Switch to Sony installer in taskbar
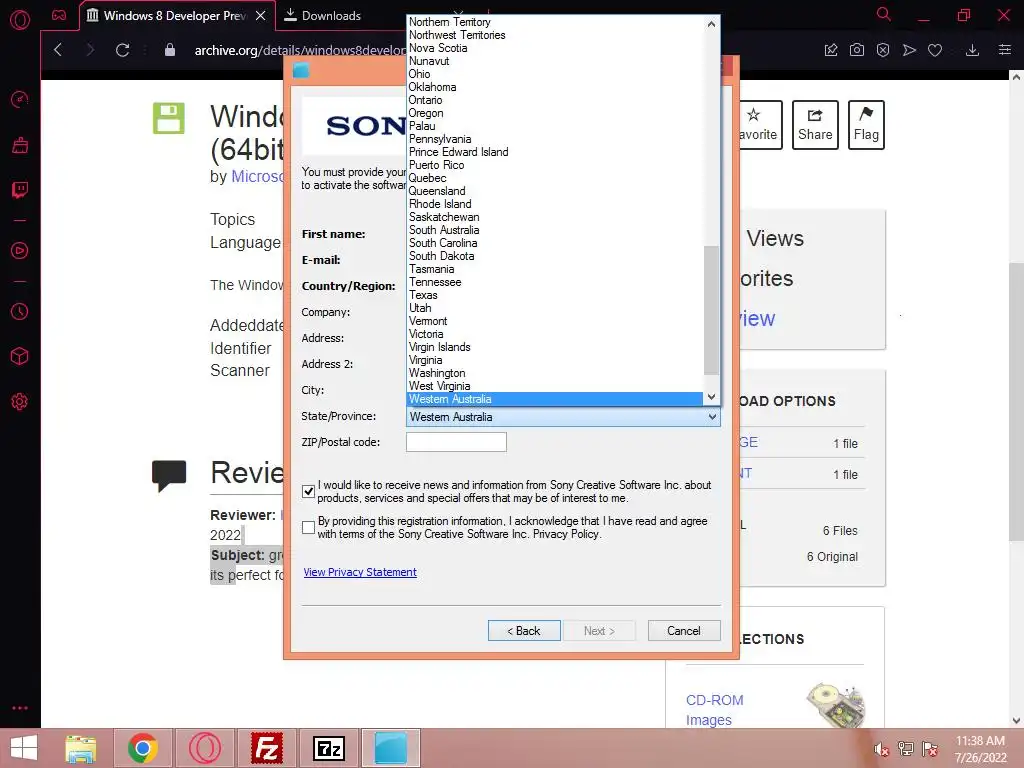The height and width of the screenshot is (768, 1024). [x=391, y=748]
